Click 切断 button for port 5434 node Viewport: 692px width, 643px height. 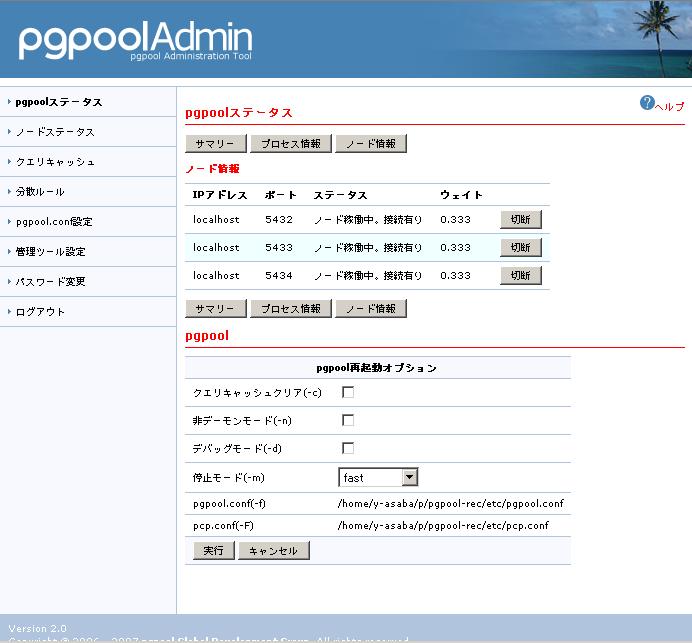(x=521, y=275)
